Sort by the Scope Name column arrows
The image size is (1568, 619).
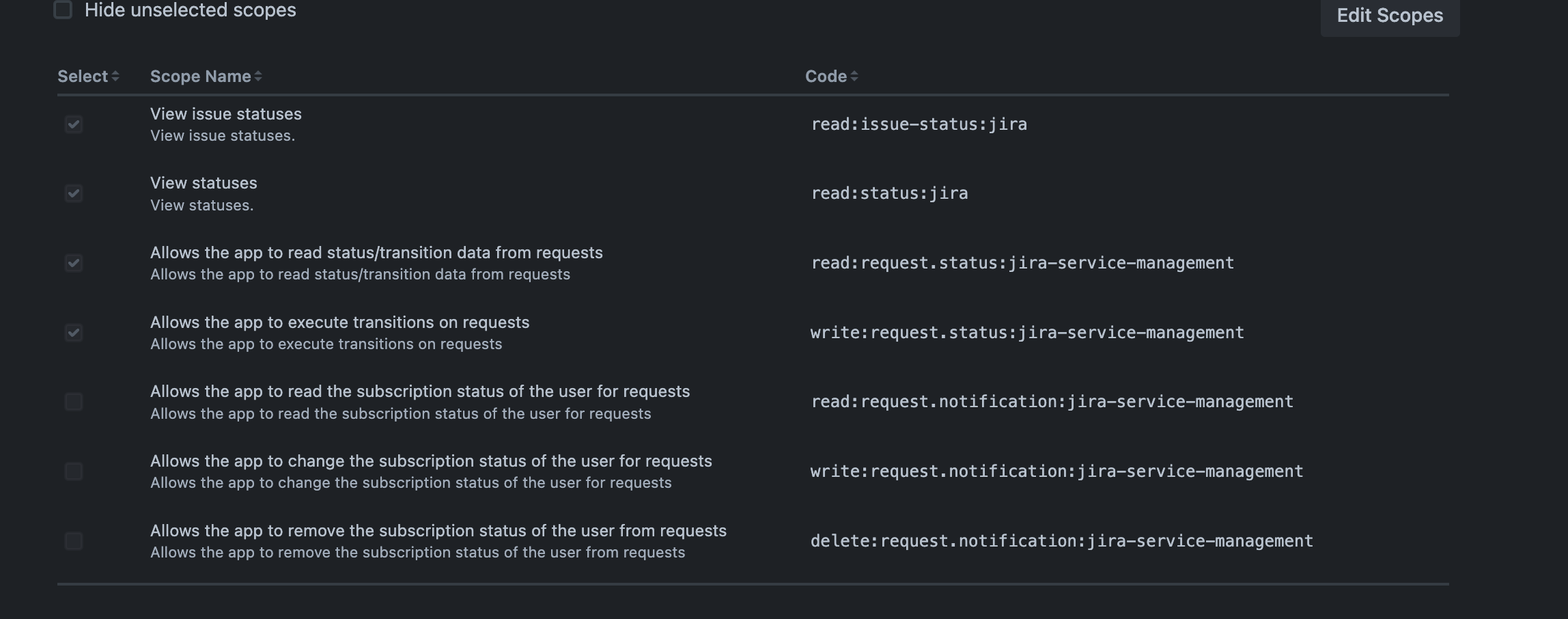258,77
